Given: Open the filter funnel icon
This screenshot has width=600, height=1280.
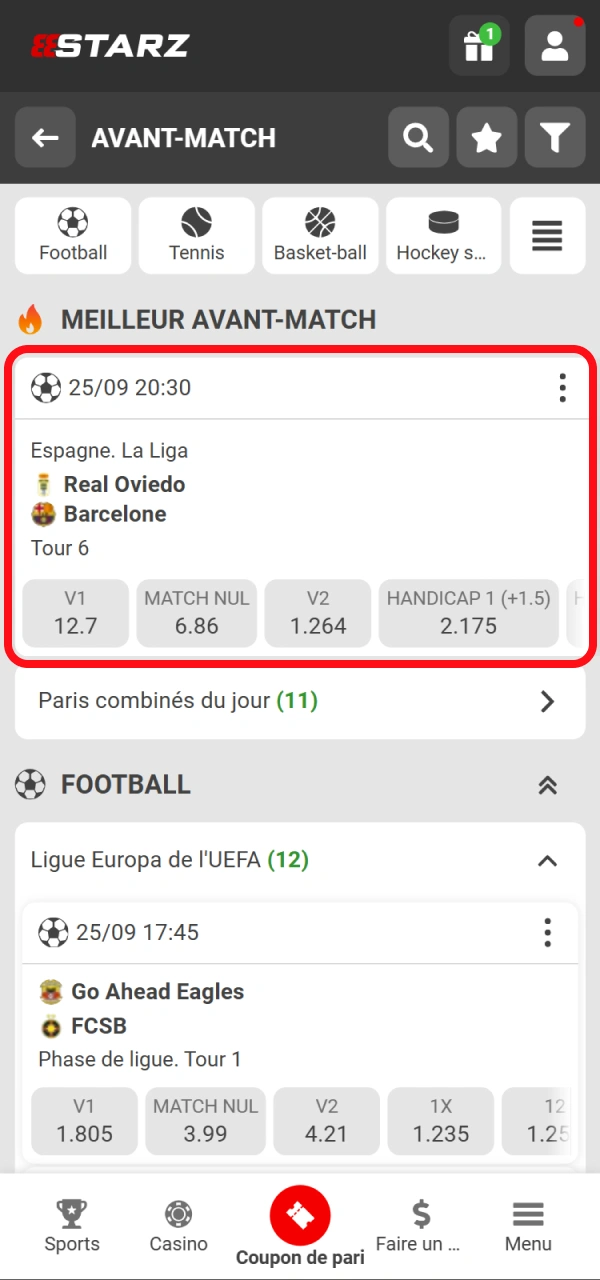Looking at the screenshot, I should pos(555,138).
